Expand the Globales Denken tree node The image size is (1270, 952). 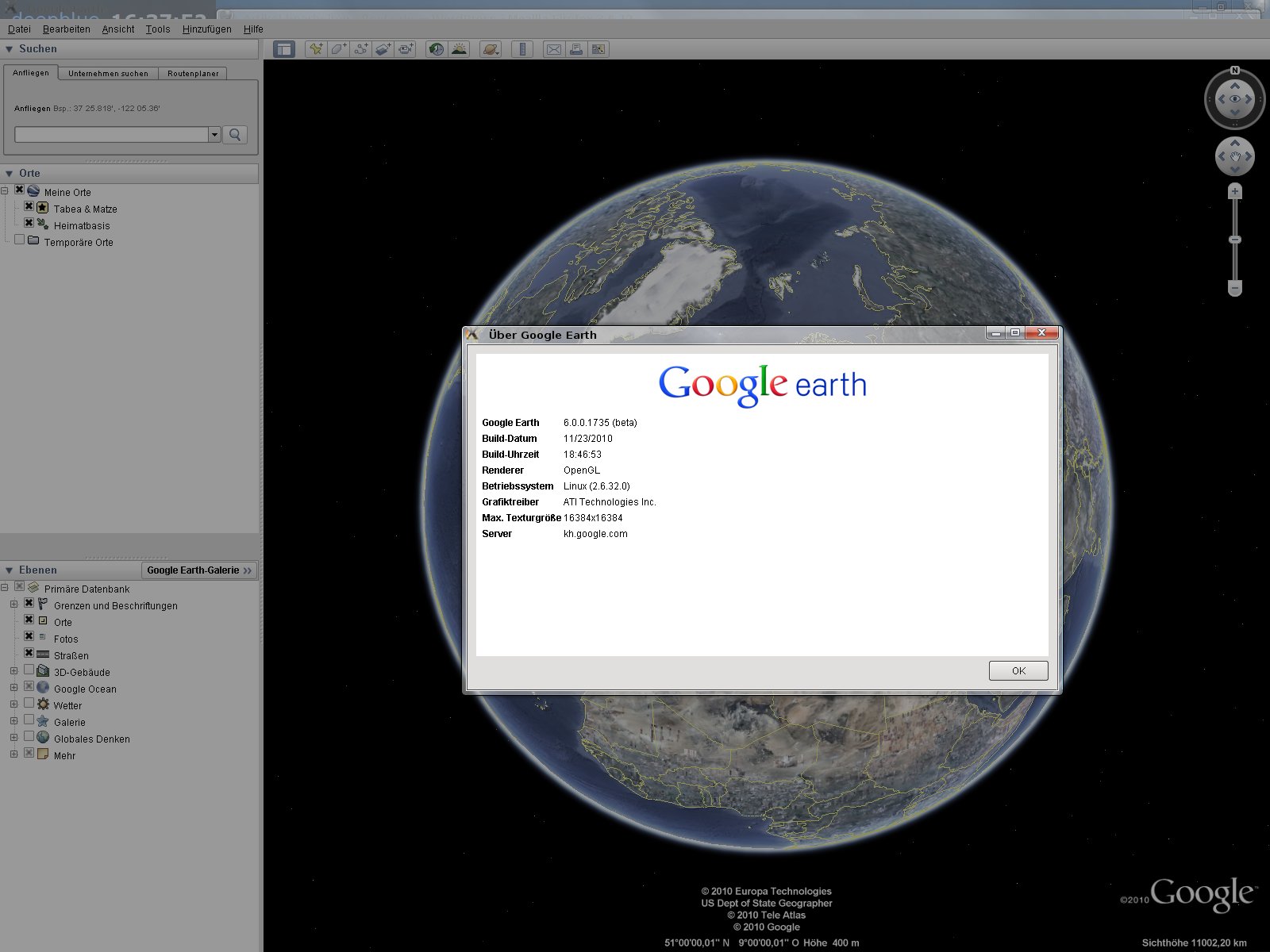tap(13, 738)
